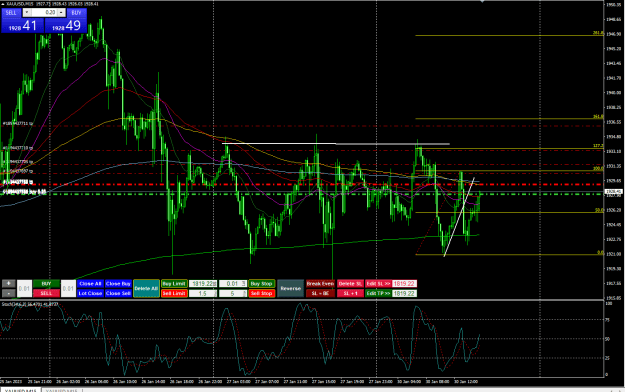Viewport: 625px width, 392px height.
Task: Click the Fibonacci 0.0 level line
Action: [x=509, y=254]
